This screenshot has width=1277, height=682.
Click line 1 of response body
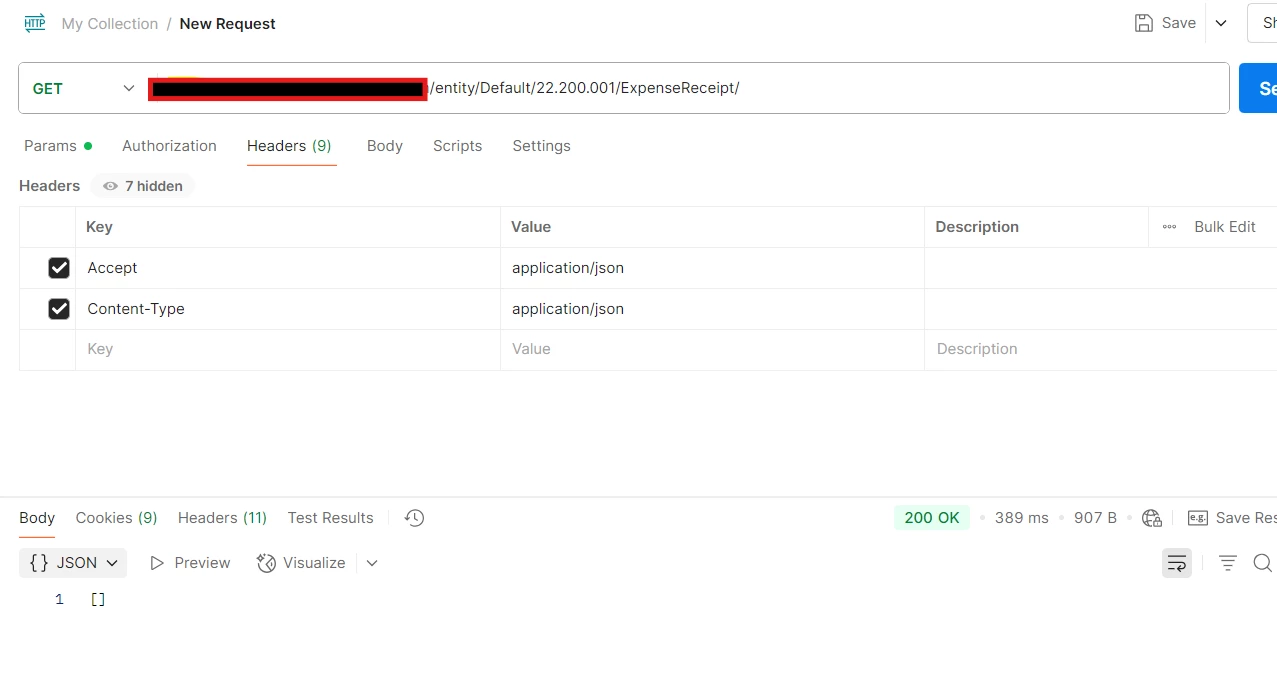(x=98, y=599)
